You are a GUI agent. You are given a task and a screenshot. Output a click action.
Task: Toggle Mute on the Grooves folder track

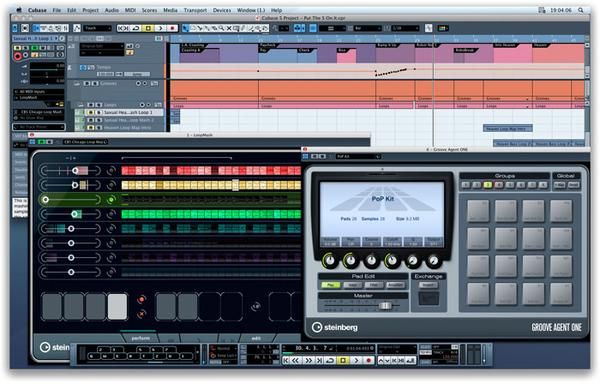87,83
